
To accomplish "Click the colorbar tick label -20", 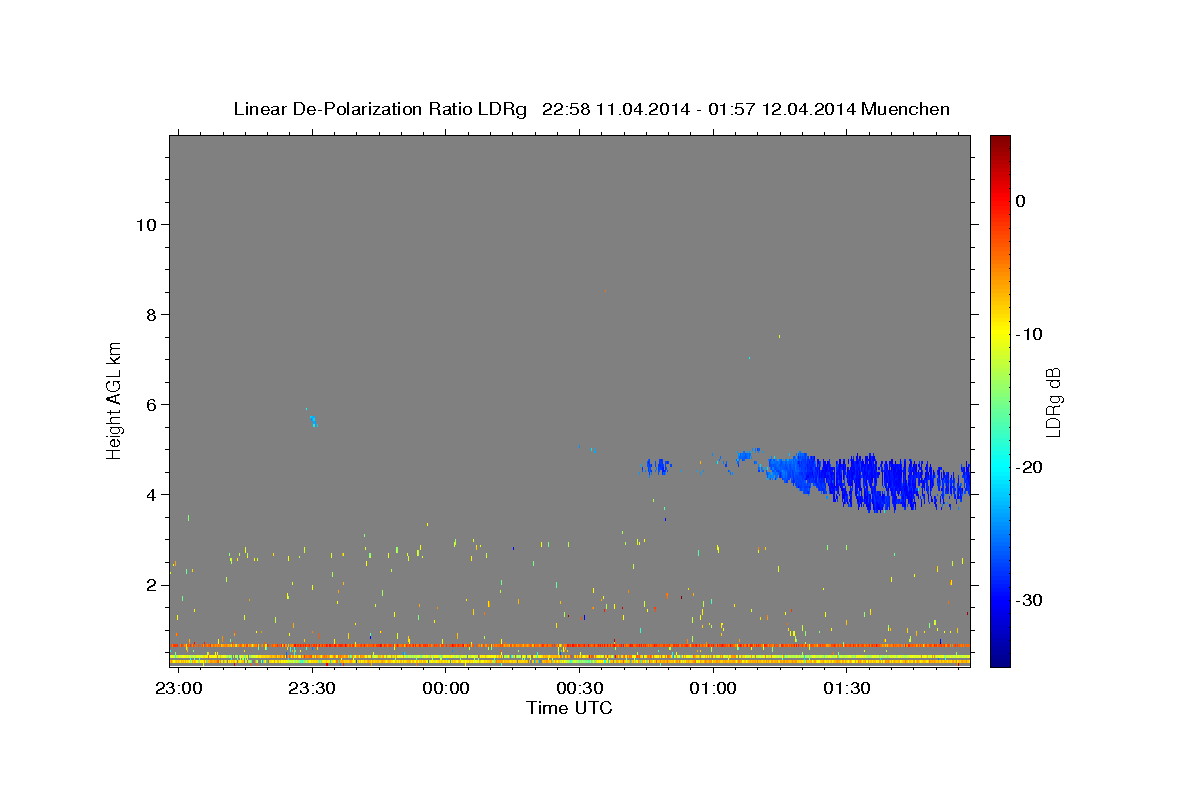I will pos(1030,467).
